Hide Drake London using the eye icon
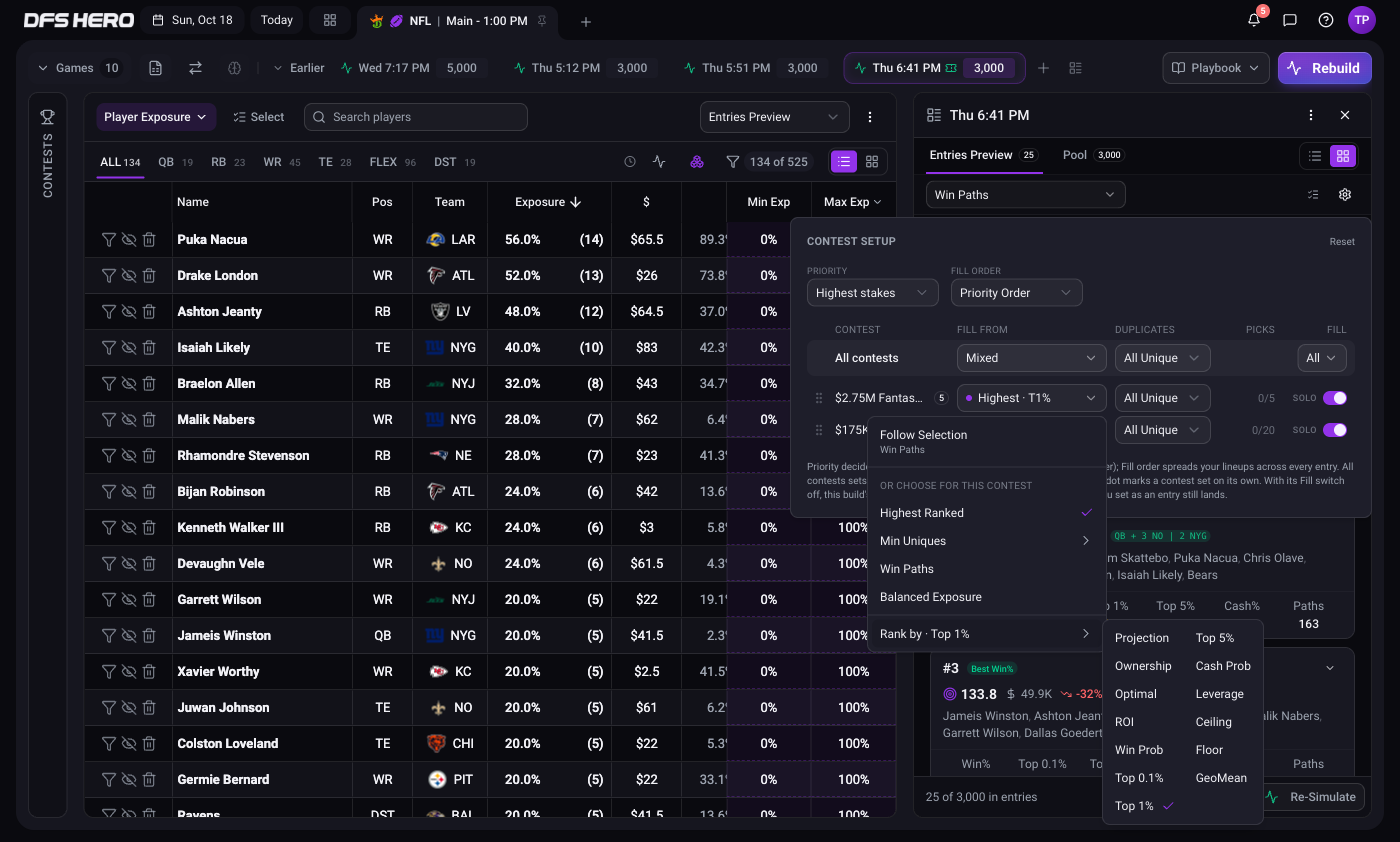1400x842 pixels. [x=129, y=275]
